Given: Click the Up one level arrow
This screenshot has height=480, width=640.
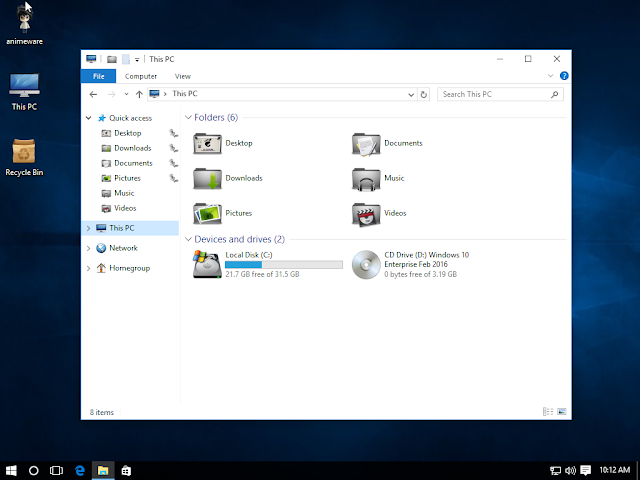Looking at the screenshot, I should tap(139, 94).
